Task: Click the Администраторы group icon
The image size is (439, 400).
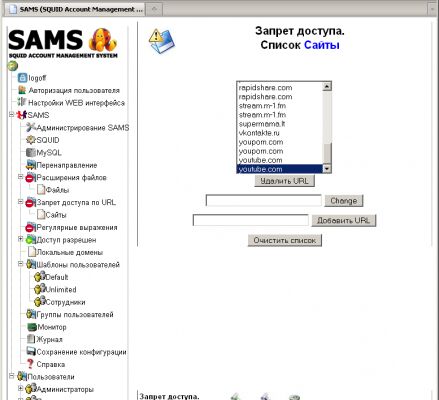Action: tap(31, 389)
